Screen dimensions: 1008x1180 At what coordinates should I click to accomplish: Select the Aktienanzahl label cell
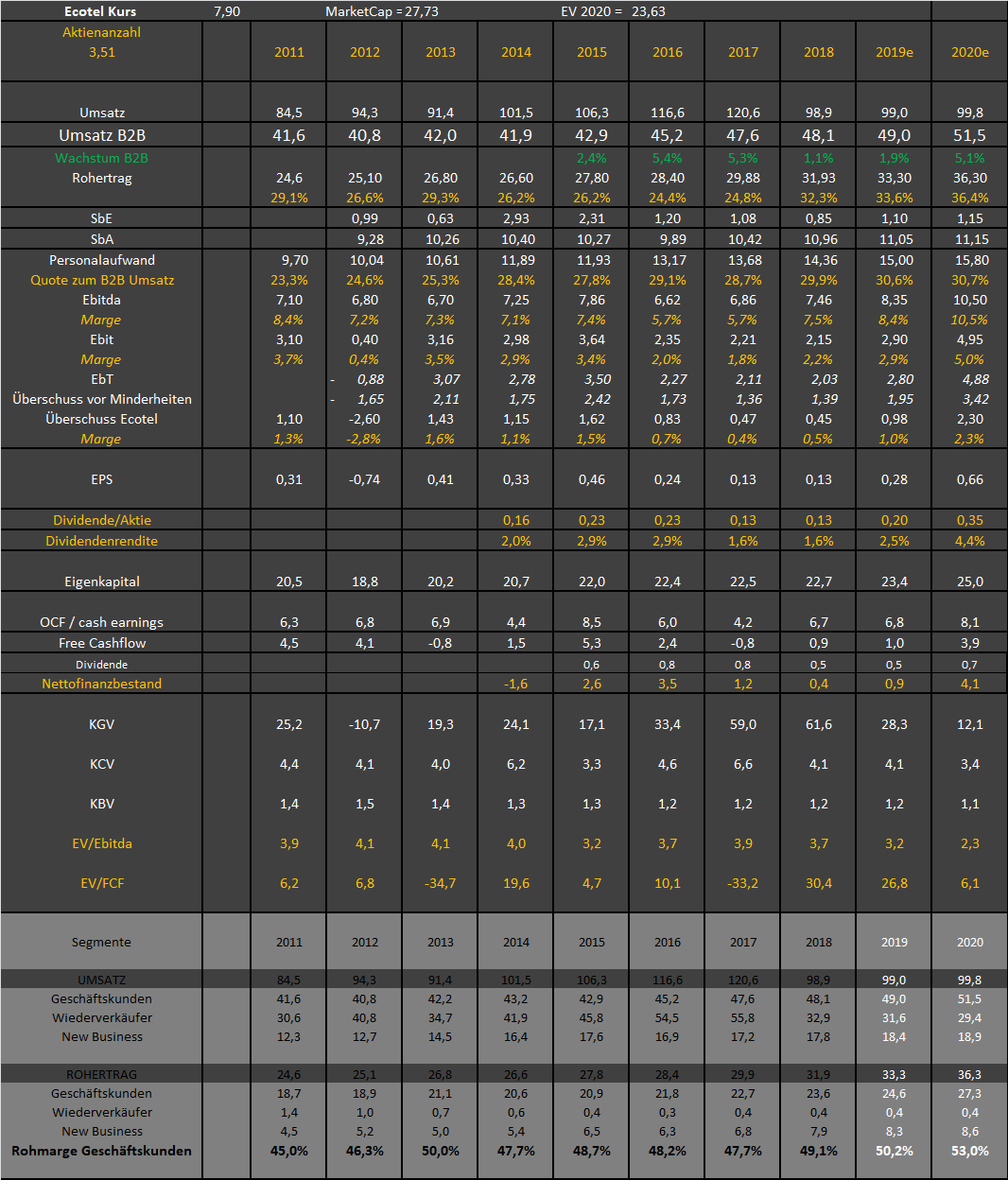(x=101, y=32)
